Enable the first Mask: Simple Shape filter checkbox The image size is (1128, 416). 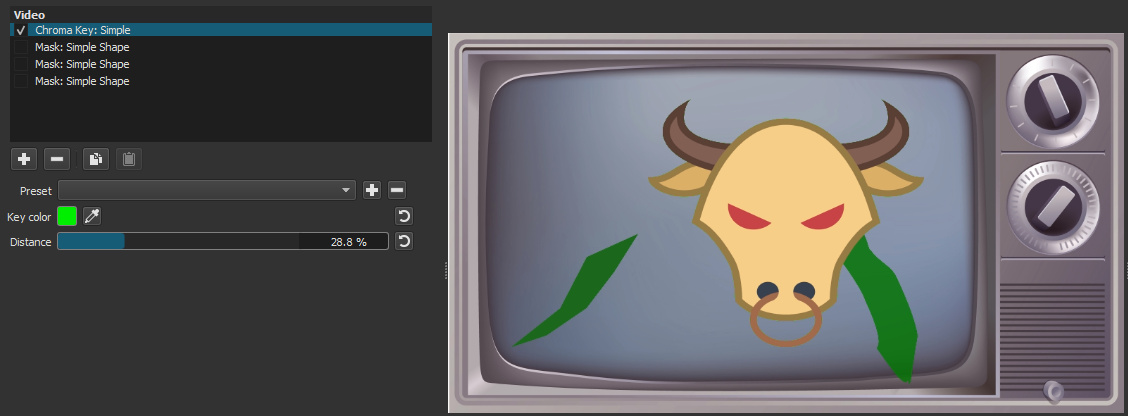pos(21,47)
